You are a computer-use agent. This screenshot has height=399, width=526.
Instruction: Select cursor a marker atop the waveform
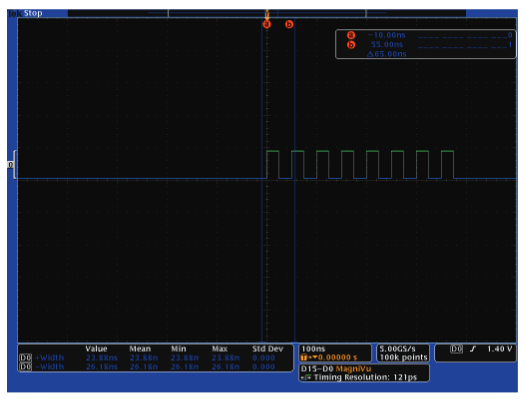(267, 24)
